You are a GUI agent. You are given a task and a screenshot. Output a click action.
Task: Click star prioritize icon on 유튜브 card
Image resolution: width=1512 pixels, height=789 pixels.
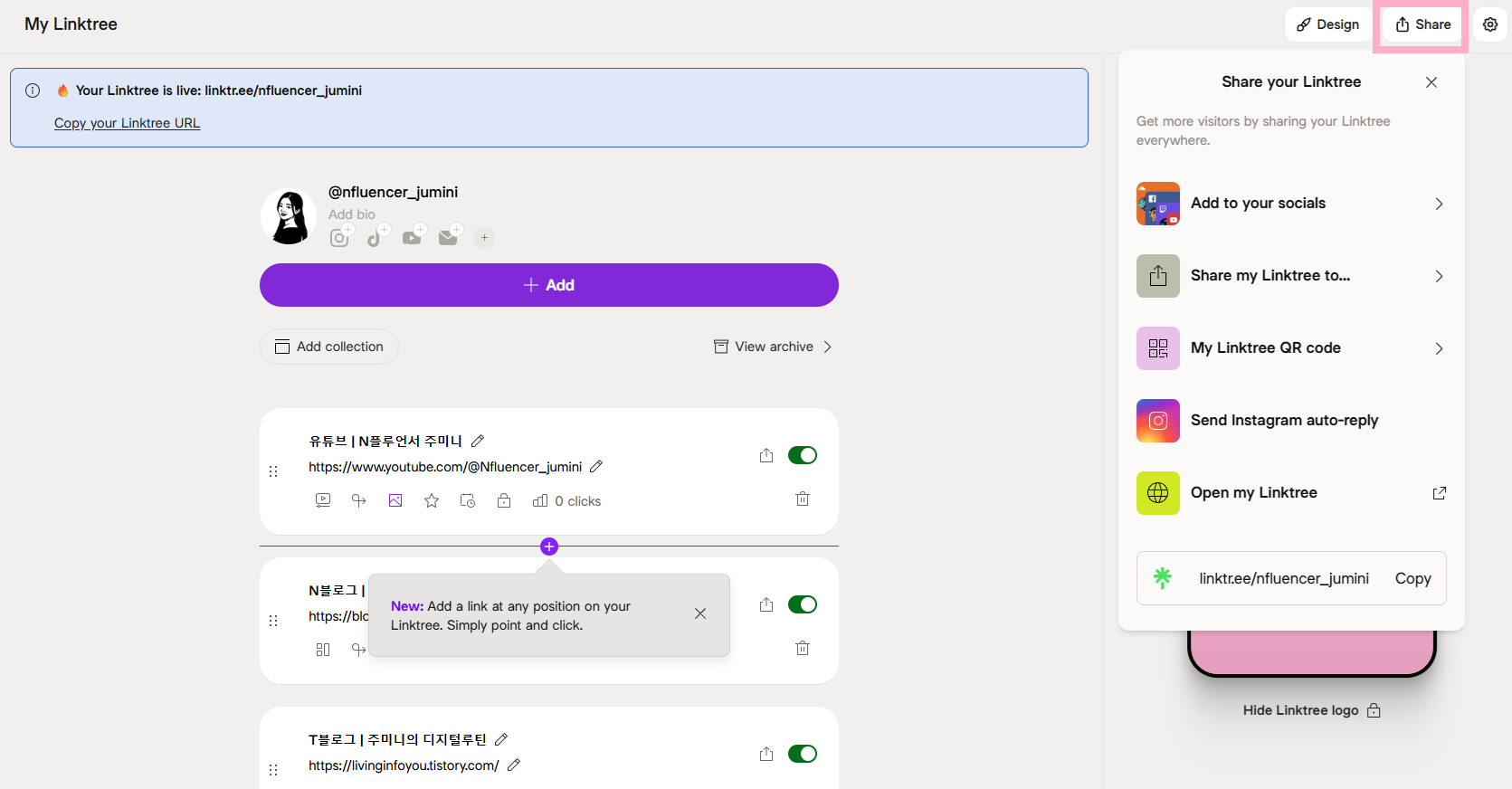click(x=432, y=500)
